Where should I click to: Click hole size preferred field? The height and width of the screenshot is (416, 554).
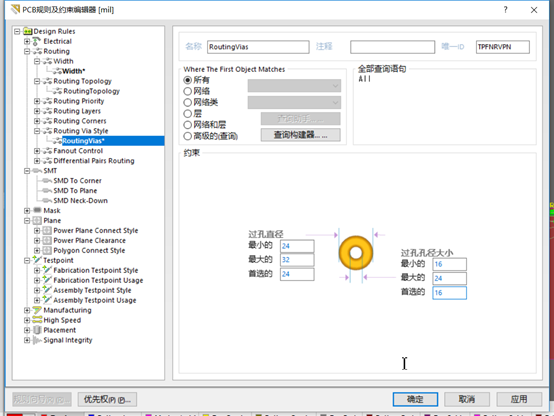tap(449, 293)
